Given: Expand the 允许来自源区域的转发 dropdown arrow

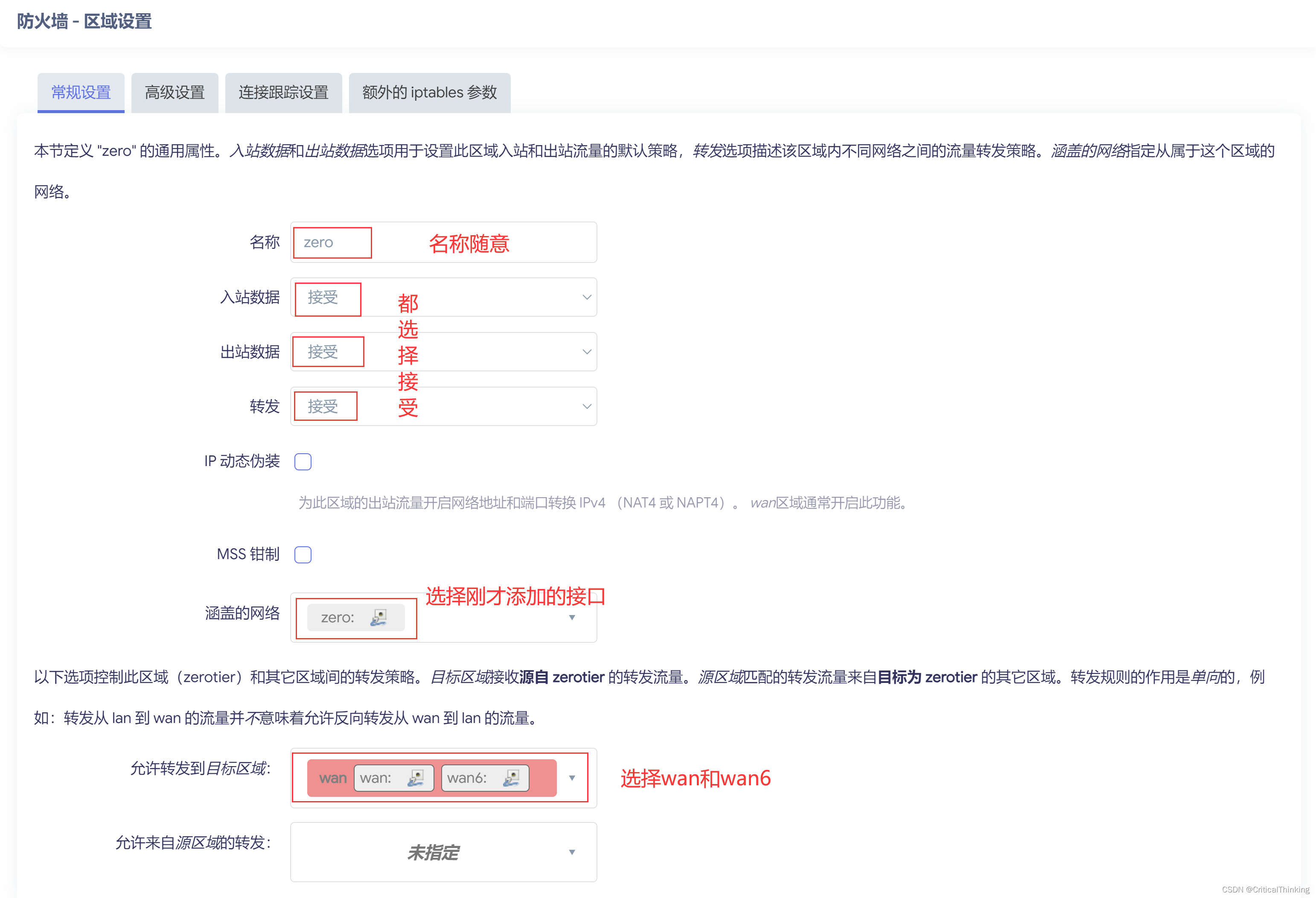Looking at the screenshot, I should pyautogui.click(x=572, y=852).
